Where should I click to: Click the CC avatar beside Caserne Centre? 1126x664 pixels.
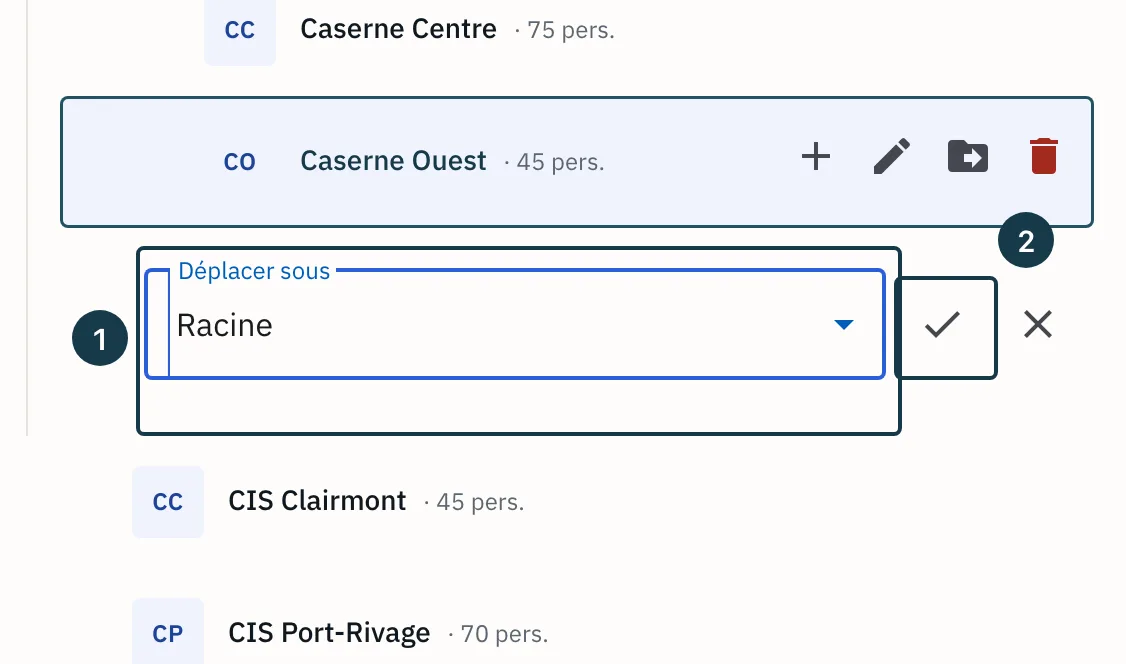(x=240, y=30)
